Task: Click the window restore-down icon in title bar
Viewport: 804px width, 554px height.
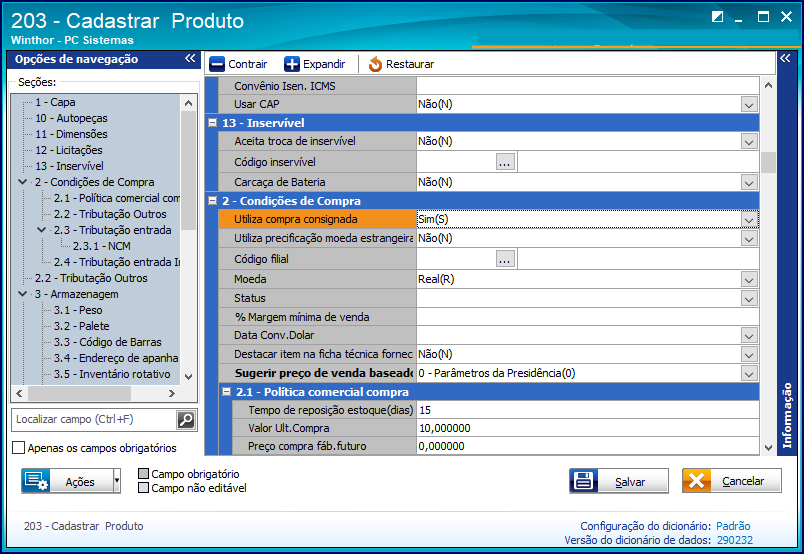Action: (x=717, y=17)
